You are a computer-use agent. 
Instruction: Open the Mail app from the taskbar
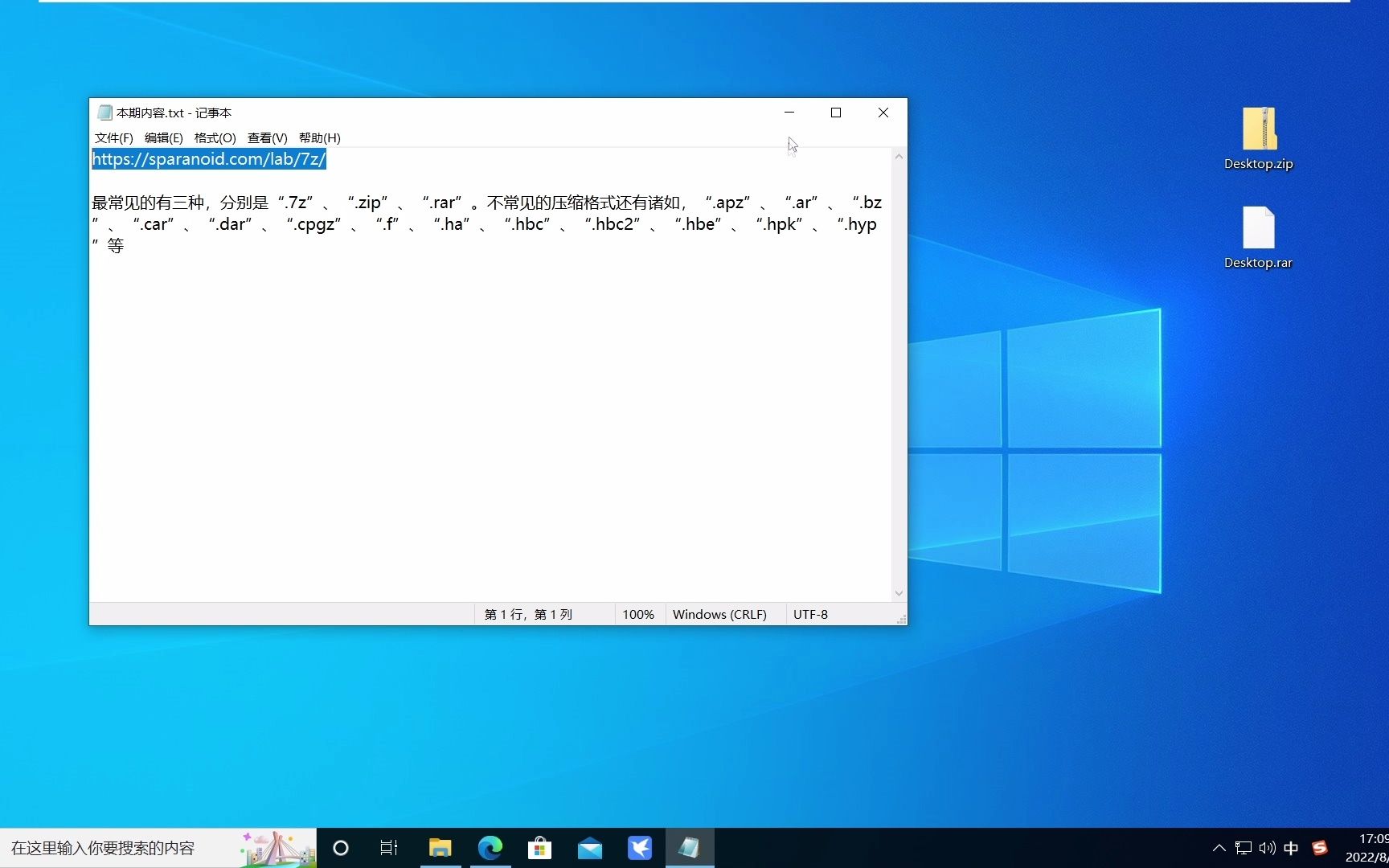pyautogui.click(x=589, y=848)
